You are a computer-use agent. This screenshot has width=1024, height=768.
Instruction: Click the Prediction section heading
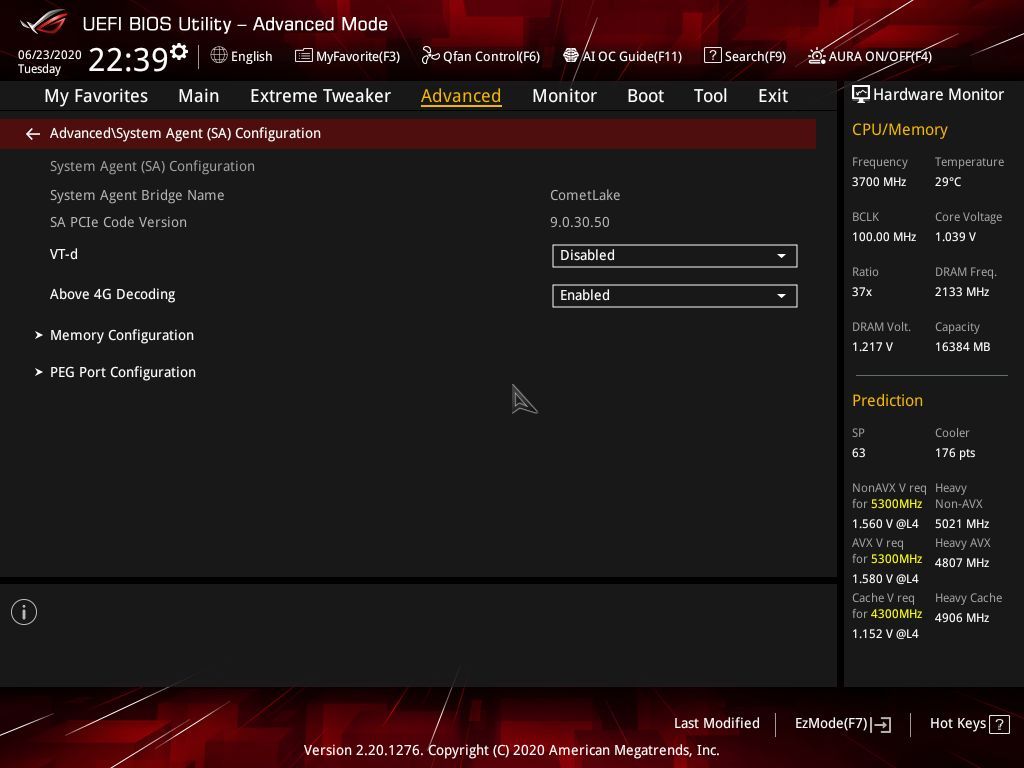click(887, 400)
